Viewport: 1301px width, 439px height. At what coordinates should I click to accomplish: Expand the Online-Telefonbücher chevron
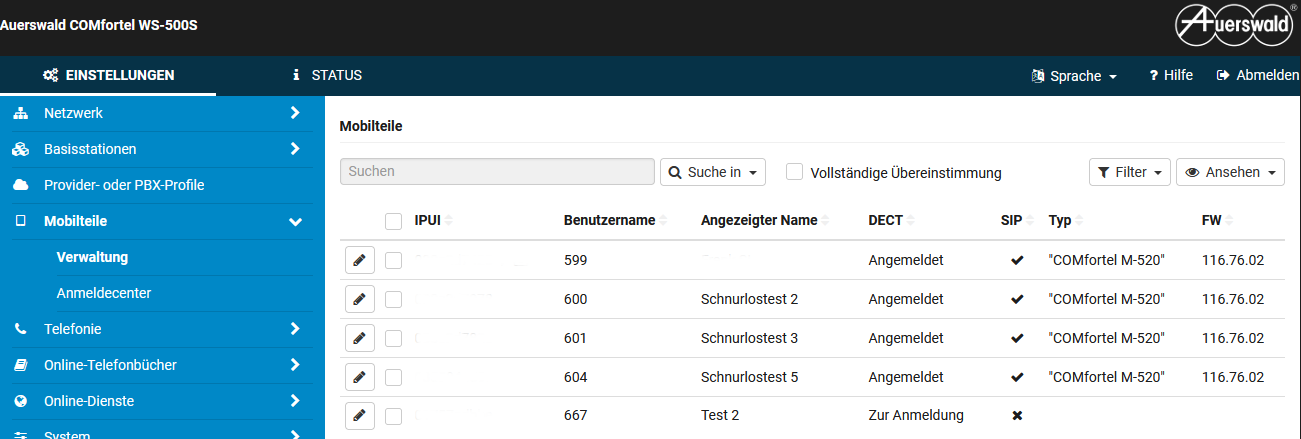[x=295, y=365]
